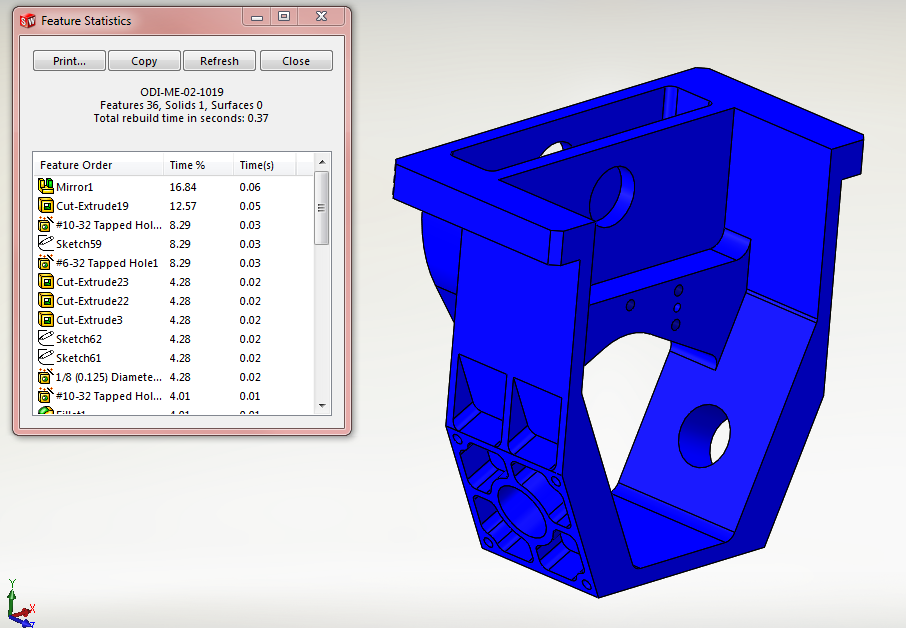Click the 4.01 time percent value

(180, 396)
